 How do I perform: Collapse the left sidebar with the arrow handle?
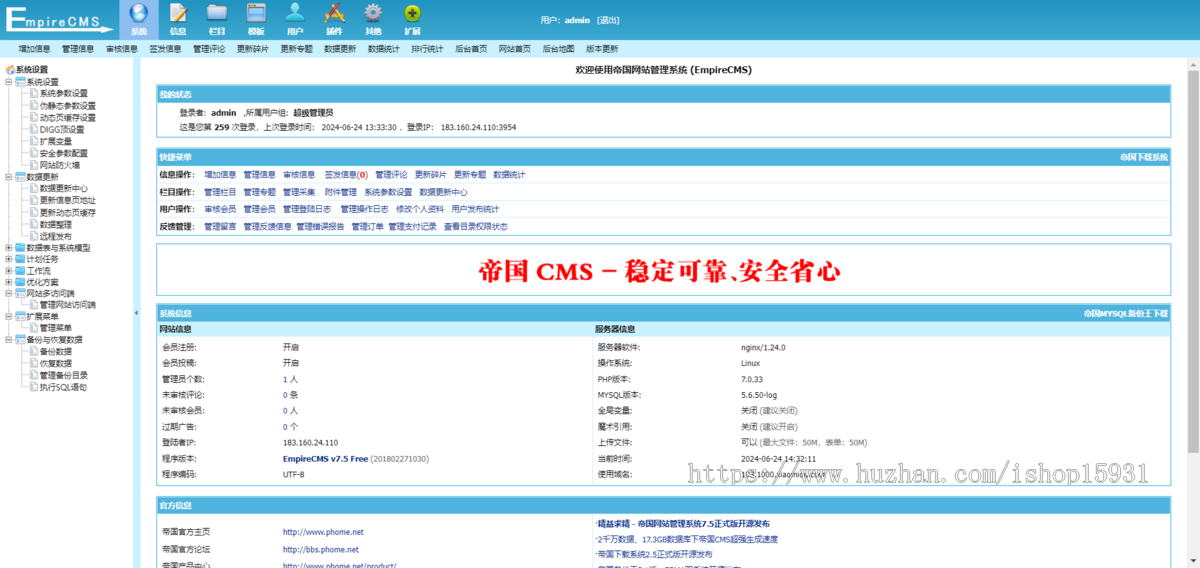coord(136,313)
